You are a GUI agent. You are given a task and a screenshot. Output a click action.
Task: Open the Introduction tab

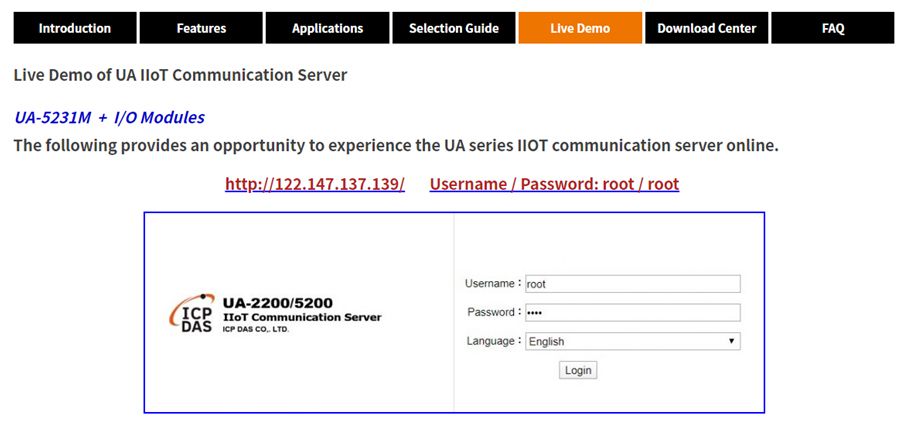click(x=75, y=28)
